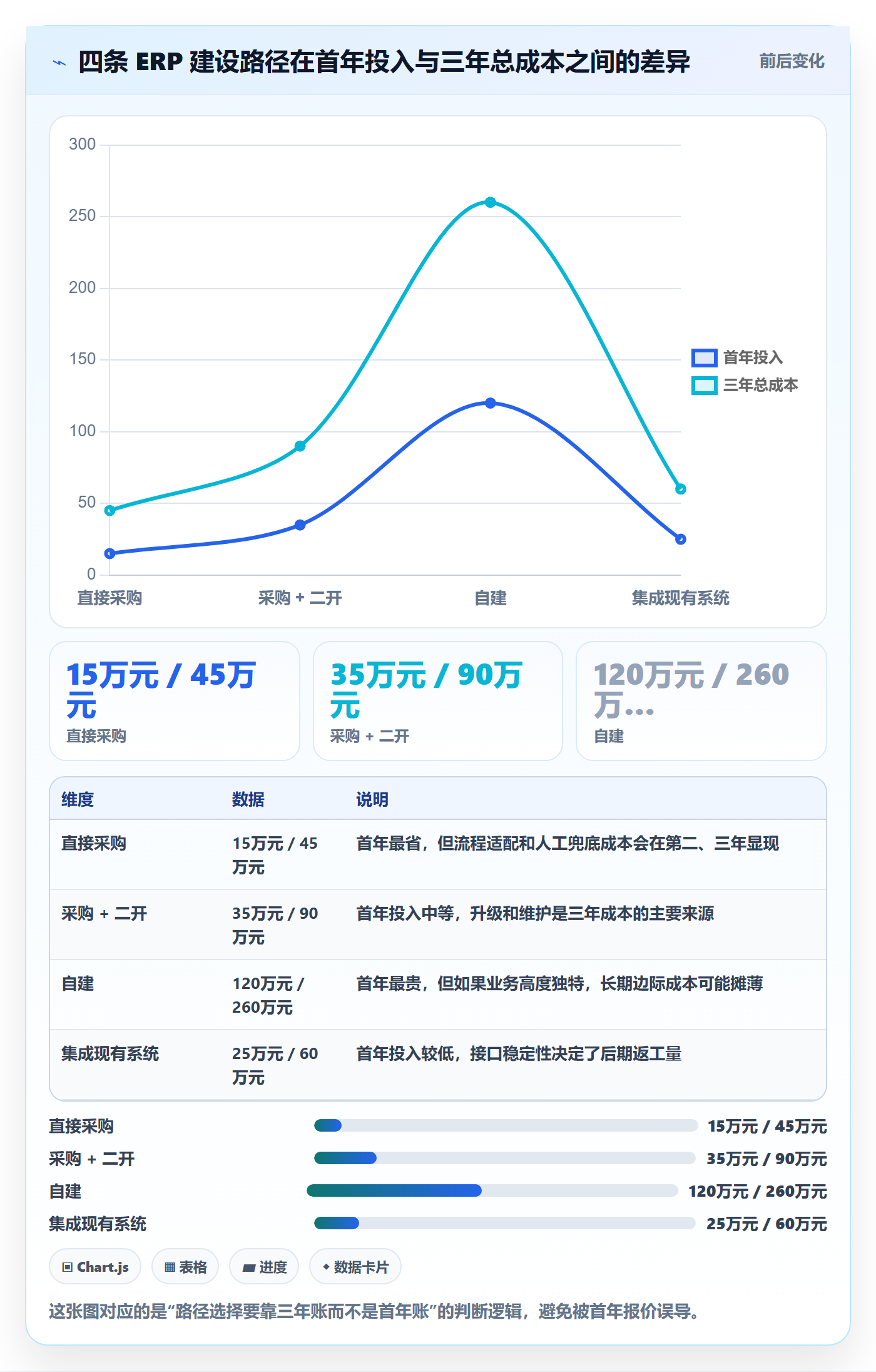Click the description 首年投入较低，接口稳定性决定了后期返工量
The image size is (876, 1372).
point(519,1053)
